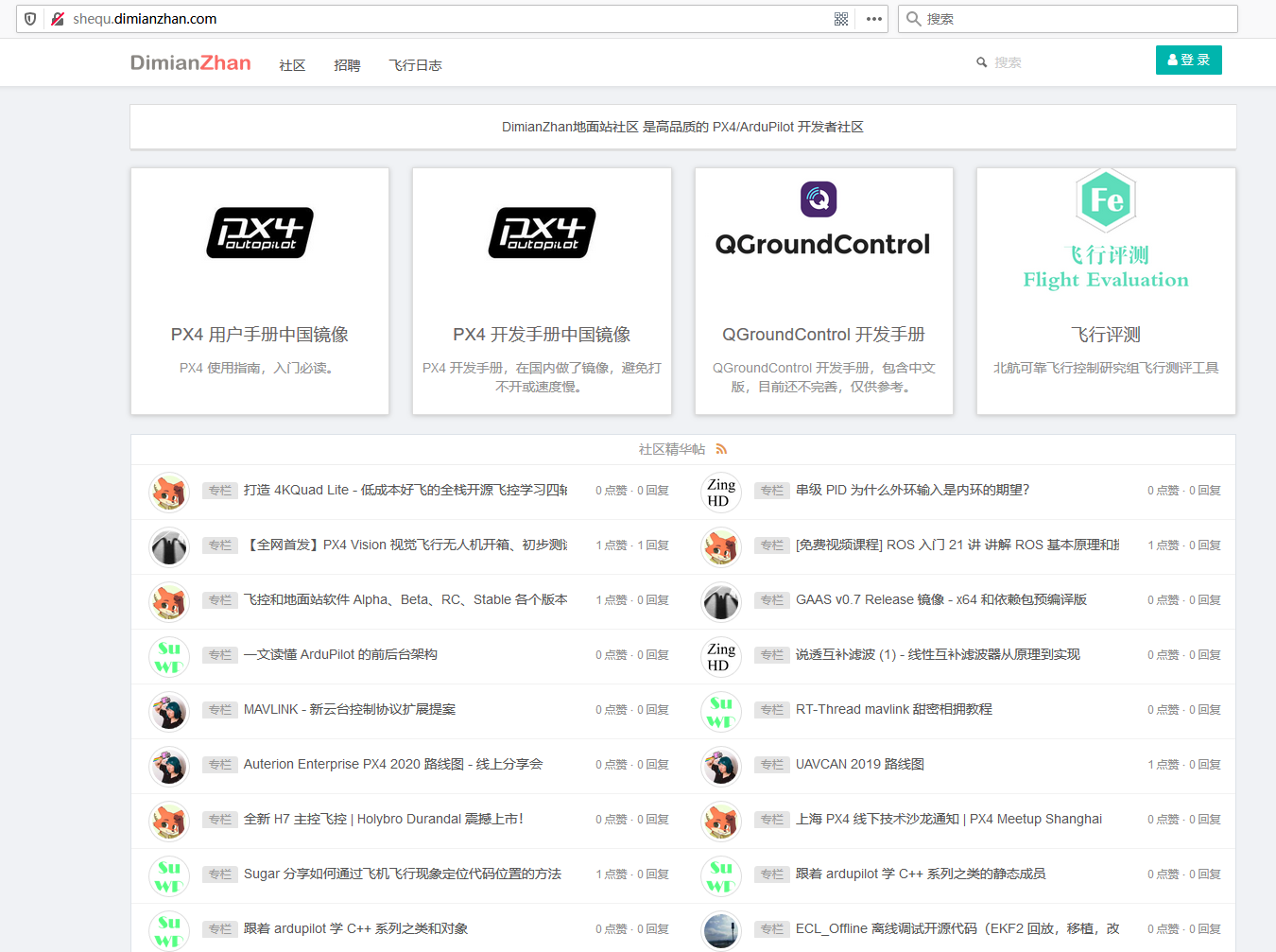Open post 跟着 ardupilot 学 C++ 系列之类的静态成员
Screen dimensions: 1276x952
click(x=921, y=874)
